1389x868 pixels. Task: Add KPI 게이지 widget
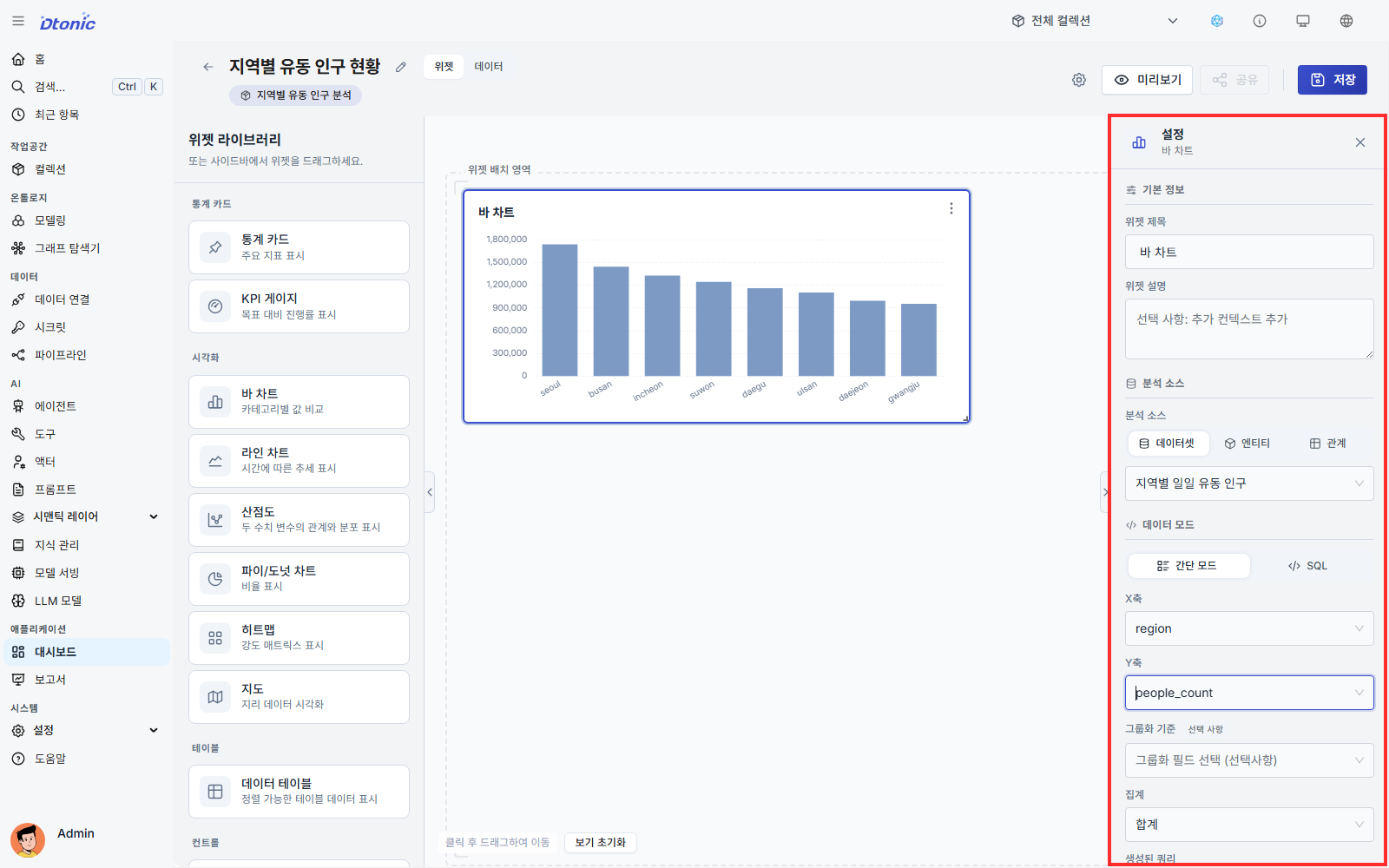(299, 306)
